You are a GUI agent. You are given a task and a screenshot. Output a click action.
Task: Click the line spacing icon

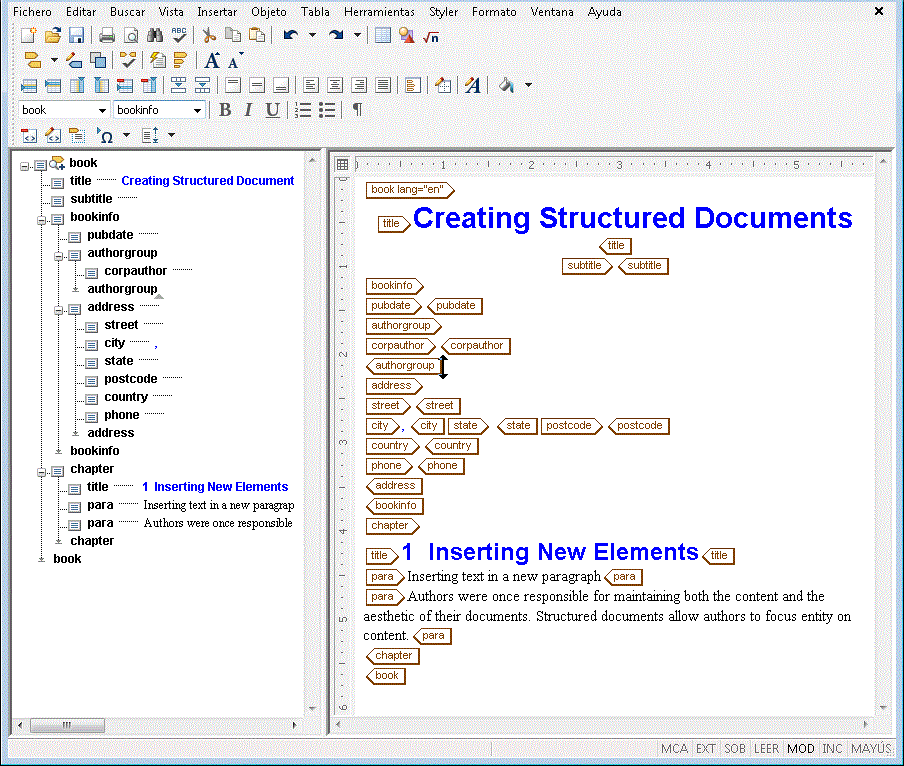click(x=150, y=135)
